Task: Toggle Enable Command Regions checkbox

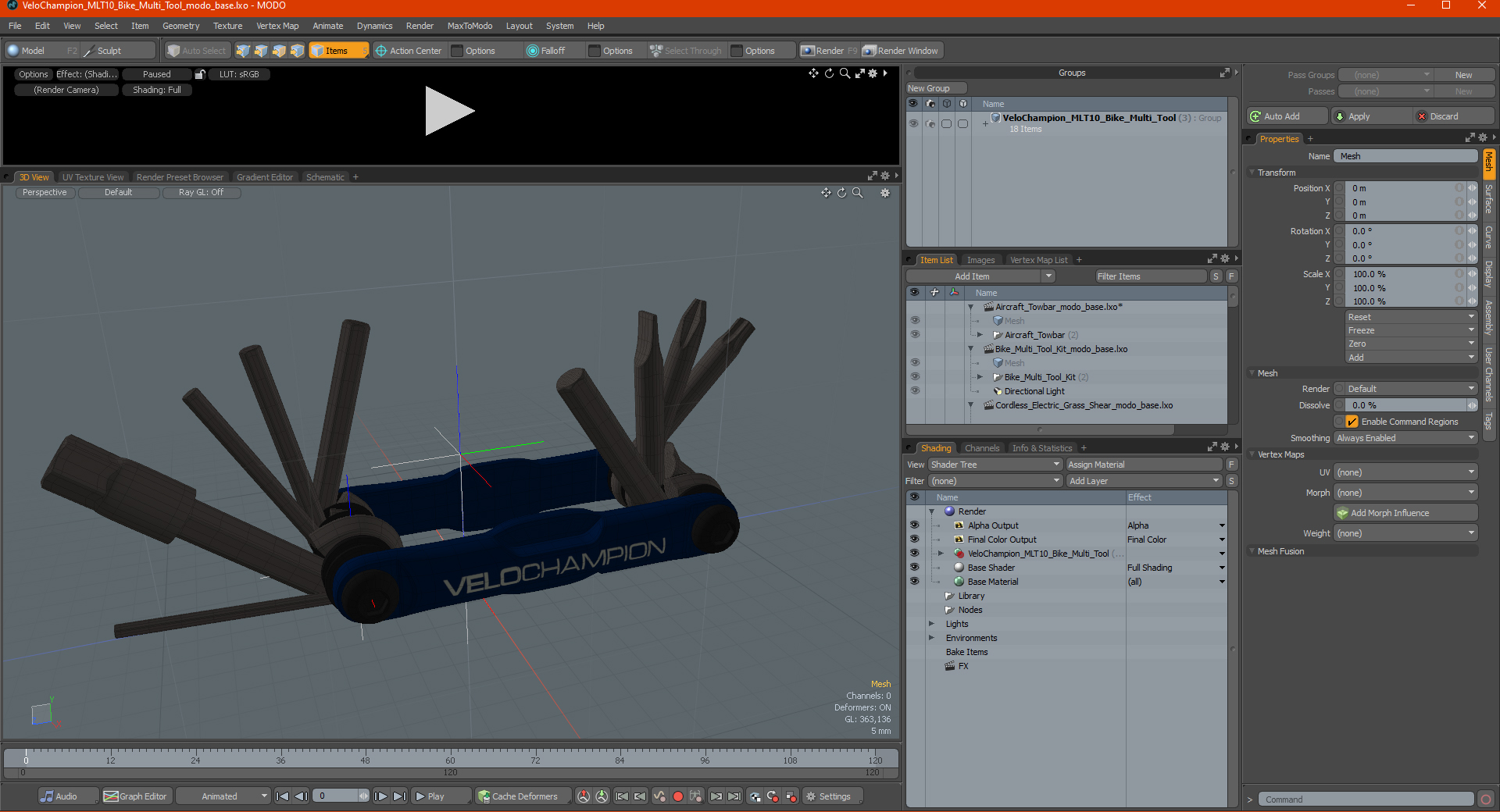Action: pyautogui.click(x=1352, y=422)
